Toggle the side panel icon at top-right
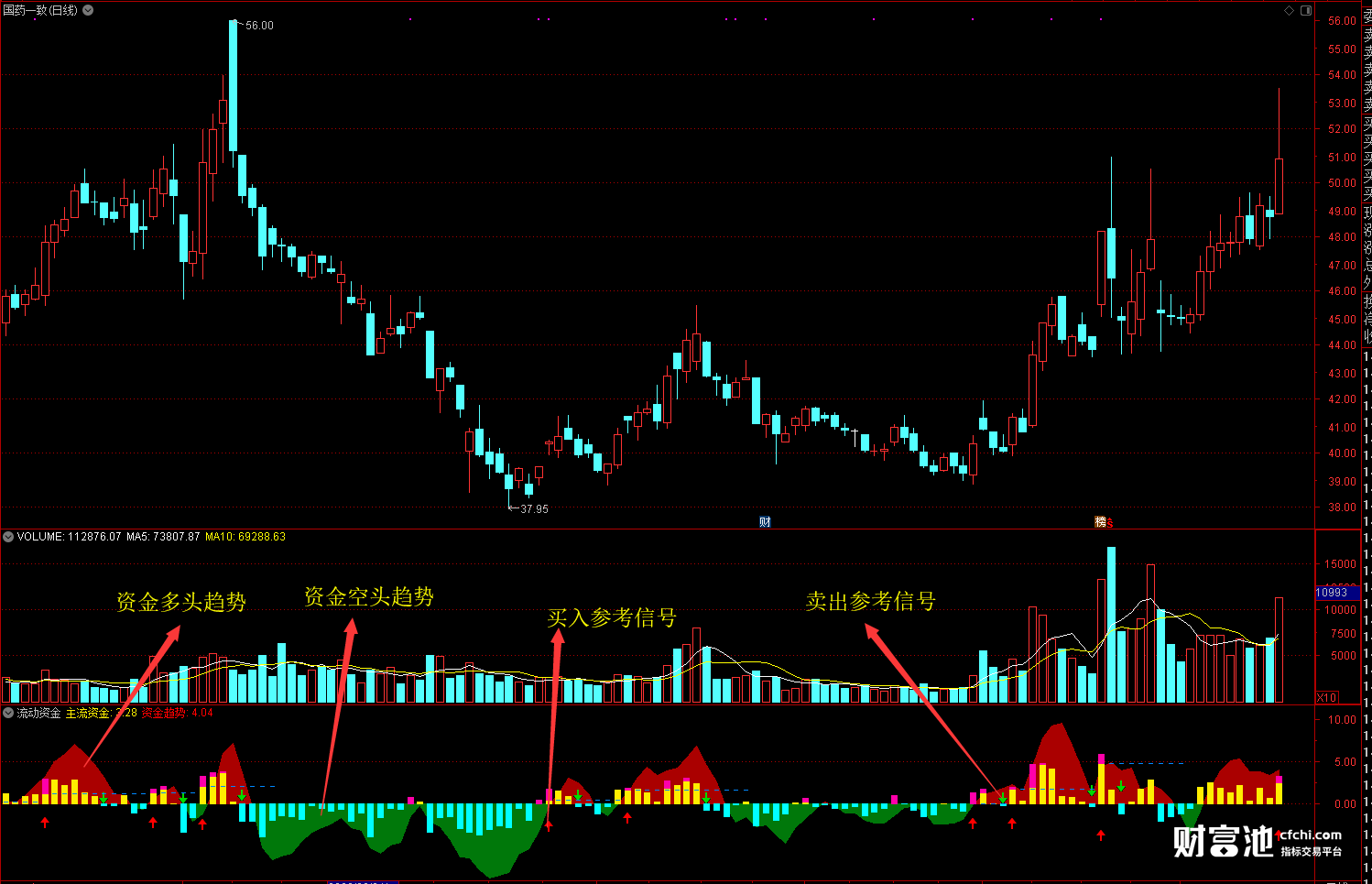 click(x=1307, y=11)
